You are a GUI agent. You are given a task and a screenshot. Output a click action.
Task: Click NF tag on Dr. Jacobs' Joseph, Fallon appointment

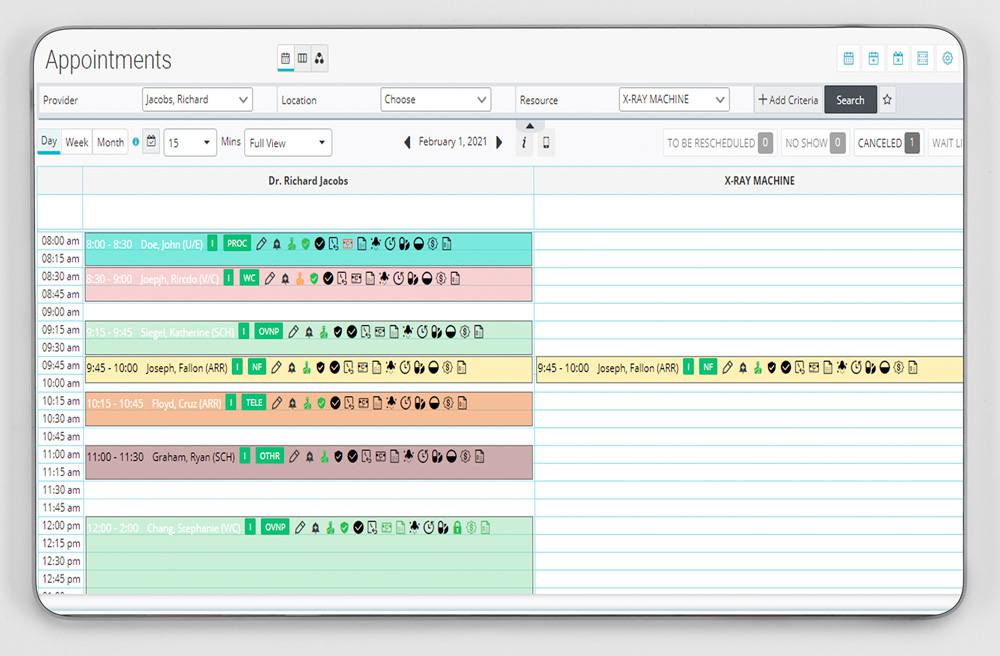(256, 367)
